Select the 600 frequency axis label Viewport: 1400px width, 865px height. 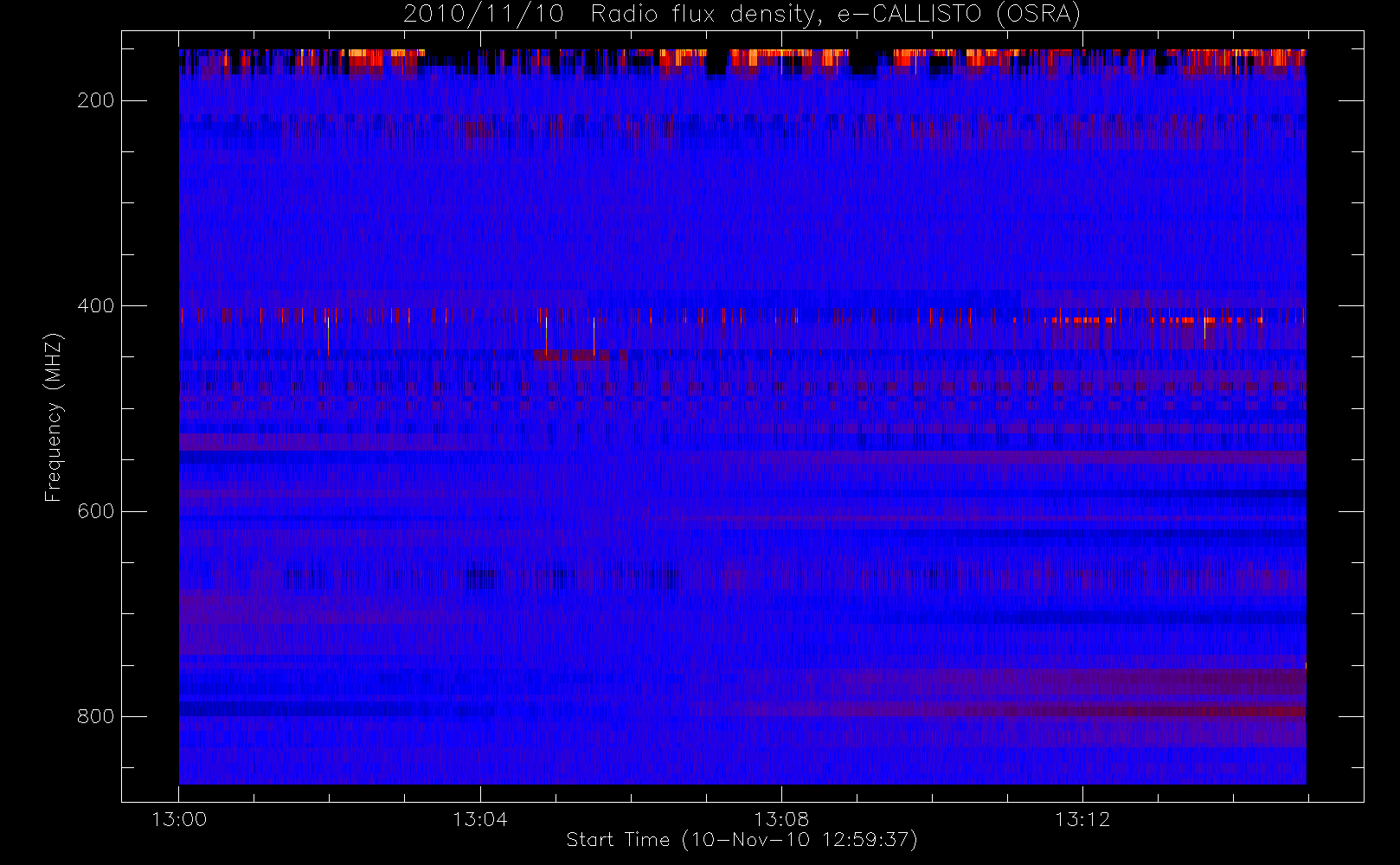(x=95, y=511)
